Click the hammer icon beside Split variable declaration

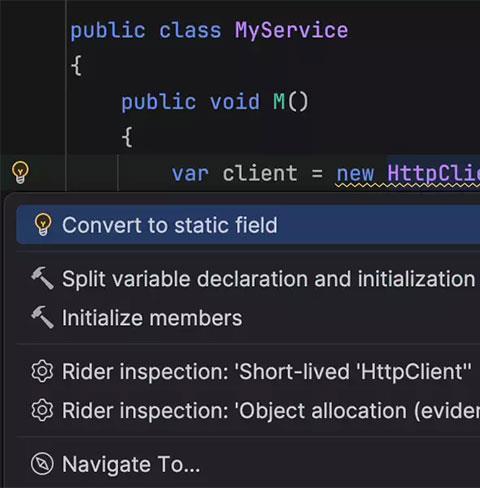[x=42, y=278]
